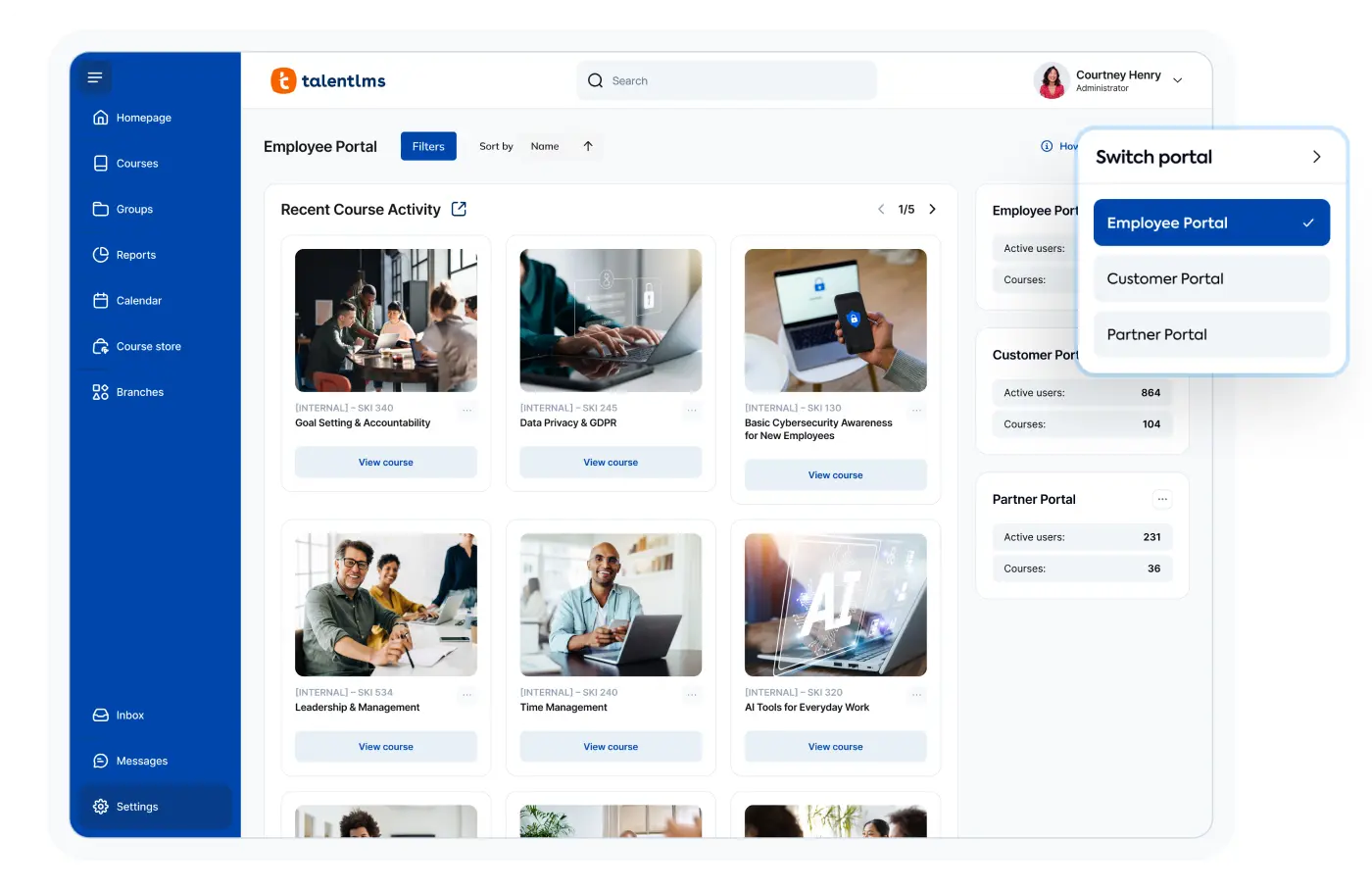The width and height of the screenshot is (1372, 890).
Task: Open the hamburger navigation menu
Action: [x=94, y=76]
